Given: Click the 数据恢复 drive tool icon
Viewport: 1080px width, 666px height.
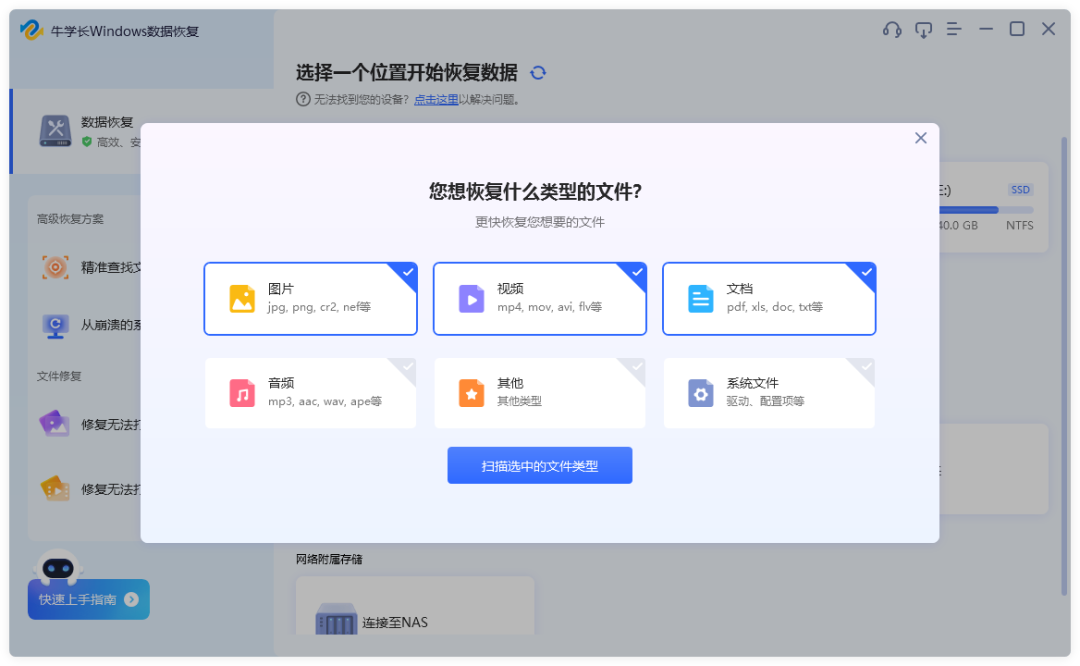Looking at the screenshot, I should point(55,131).
